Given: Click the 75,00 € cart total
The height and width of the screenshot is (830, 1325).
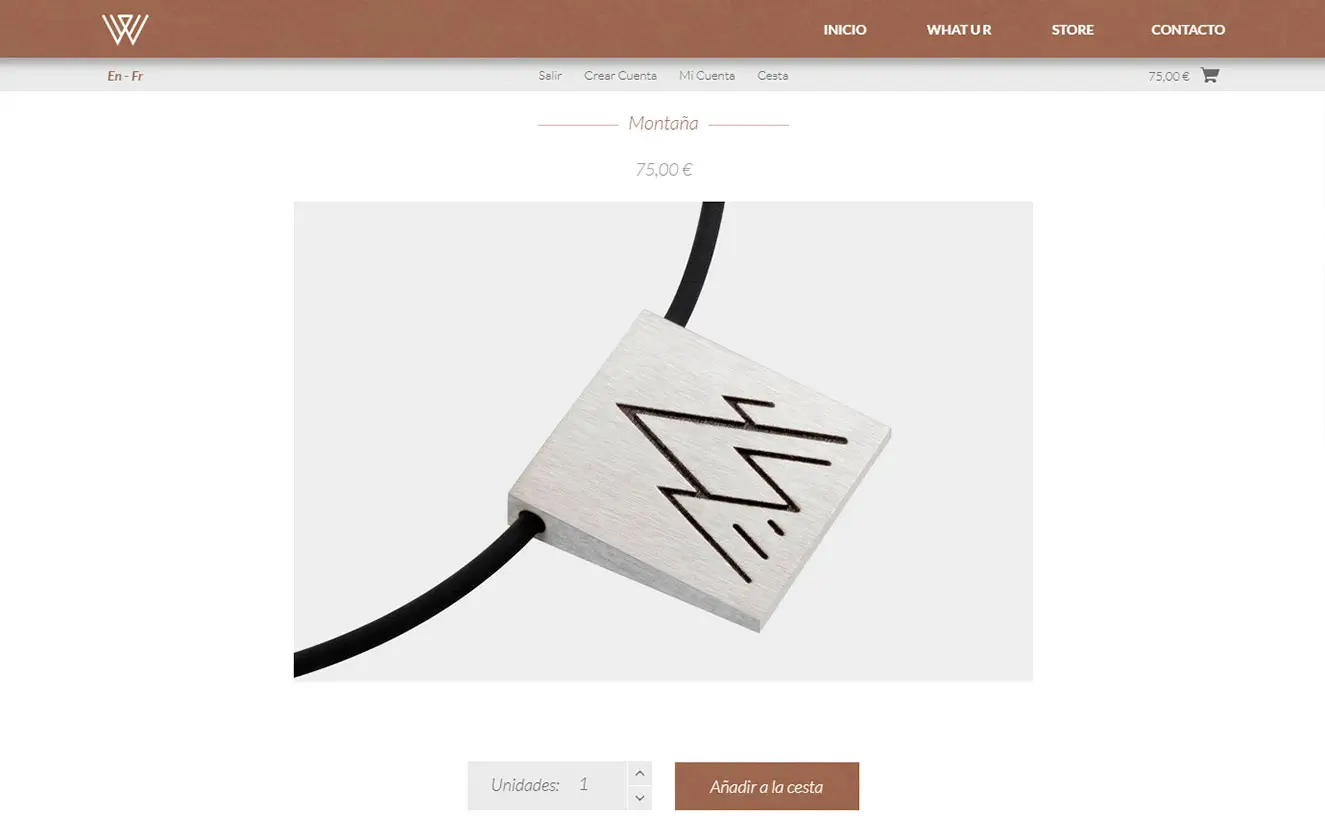Looking at the screenshot, I should (1168, 76).
